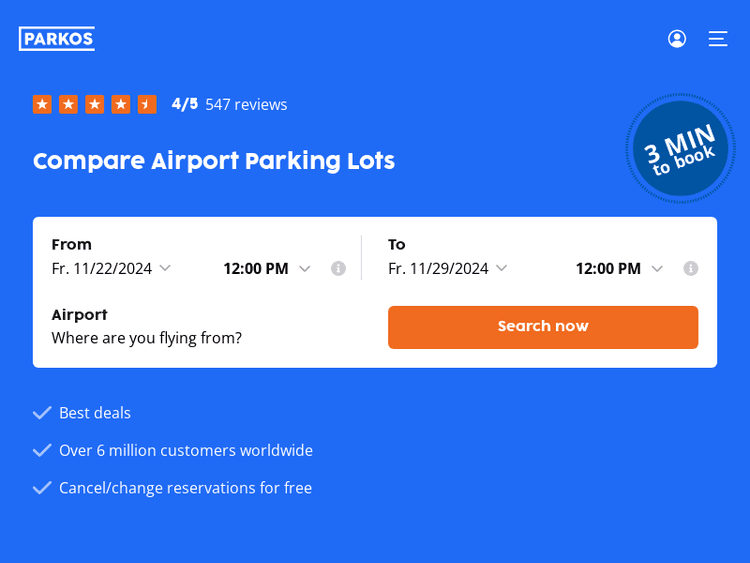Click the 4/5 rating score text

pos(185,104)
